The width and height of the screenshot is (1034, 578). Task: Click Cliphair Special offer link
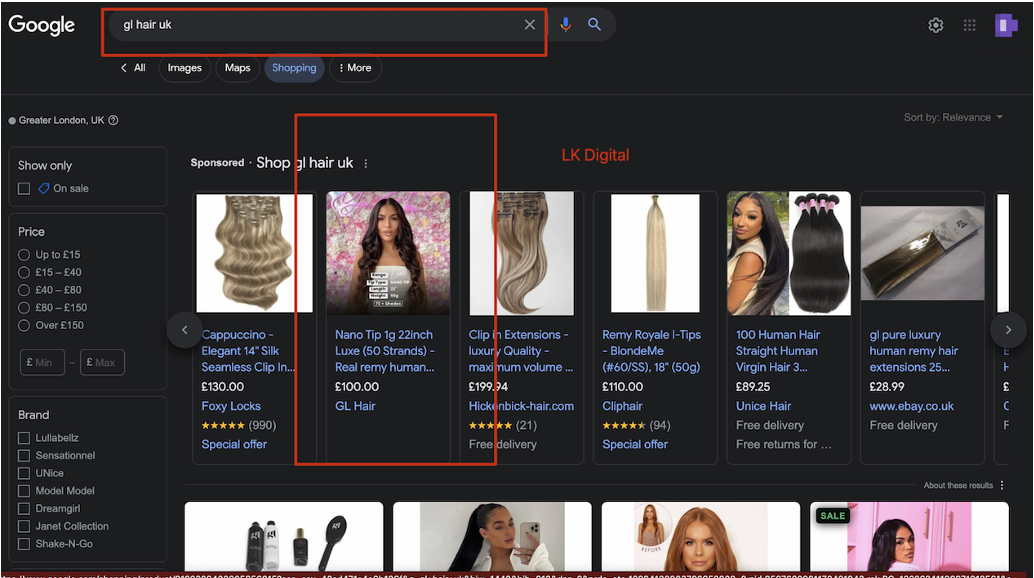pyautogui.click(x=634, y=444)
